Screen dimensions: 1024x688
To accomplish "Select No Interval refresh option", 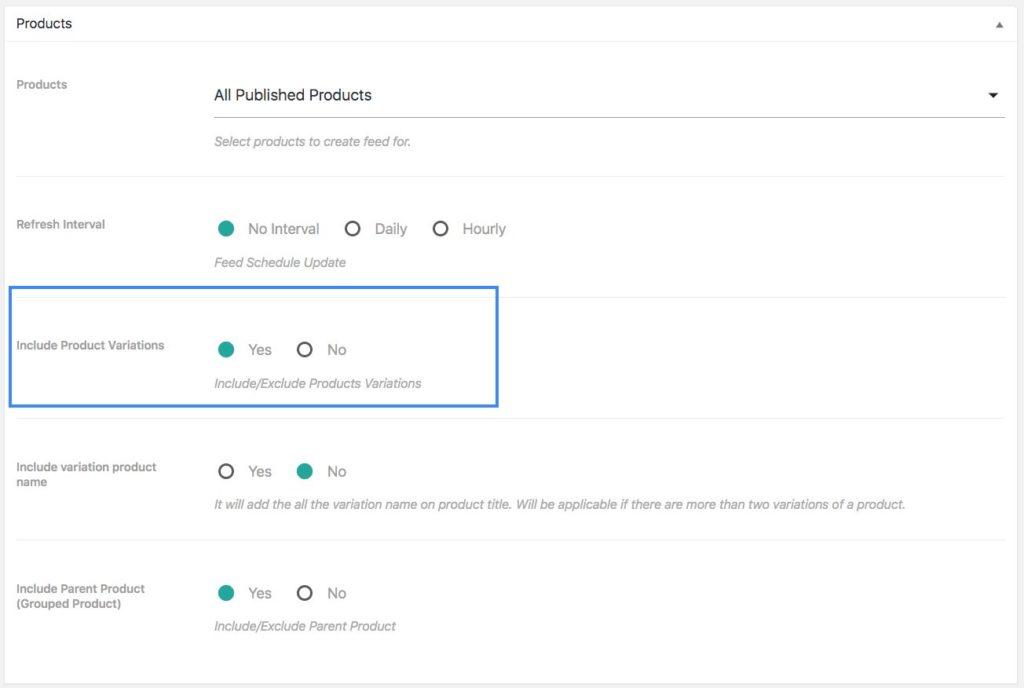I will click(226, 228).
